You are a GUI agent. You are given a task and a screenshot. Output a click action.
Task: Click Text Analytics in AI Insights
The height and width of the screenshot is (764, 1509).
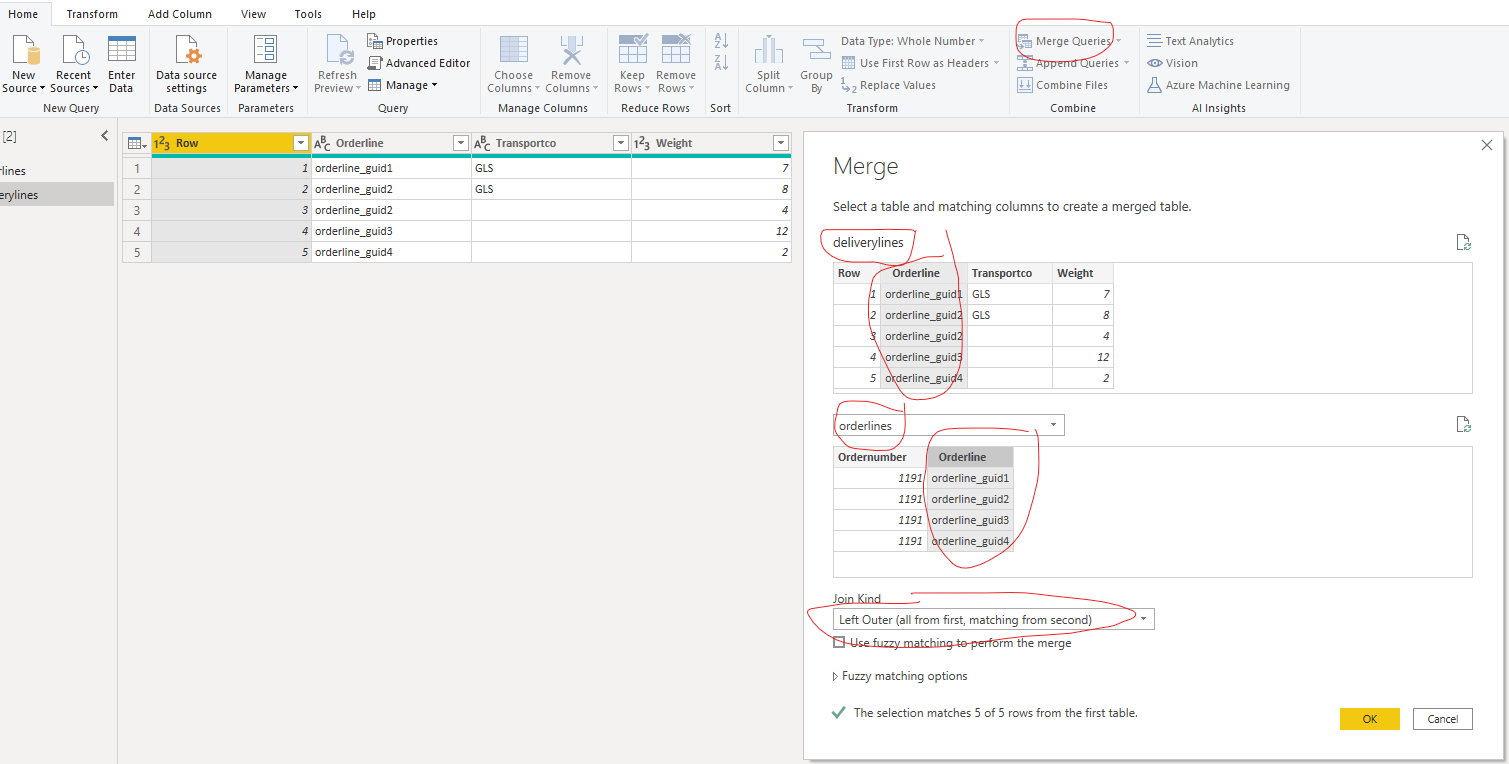tap(1190, 41)
